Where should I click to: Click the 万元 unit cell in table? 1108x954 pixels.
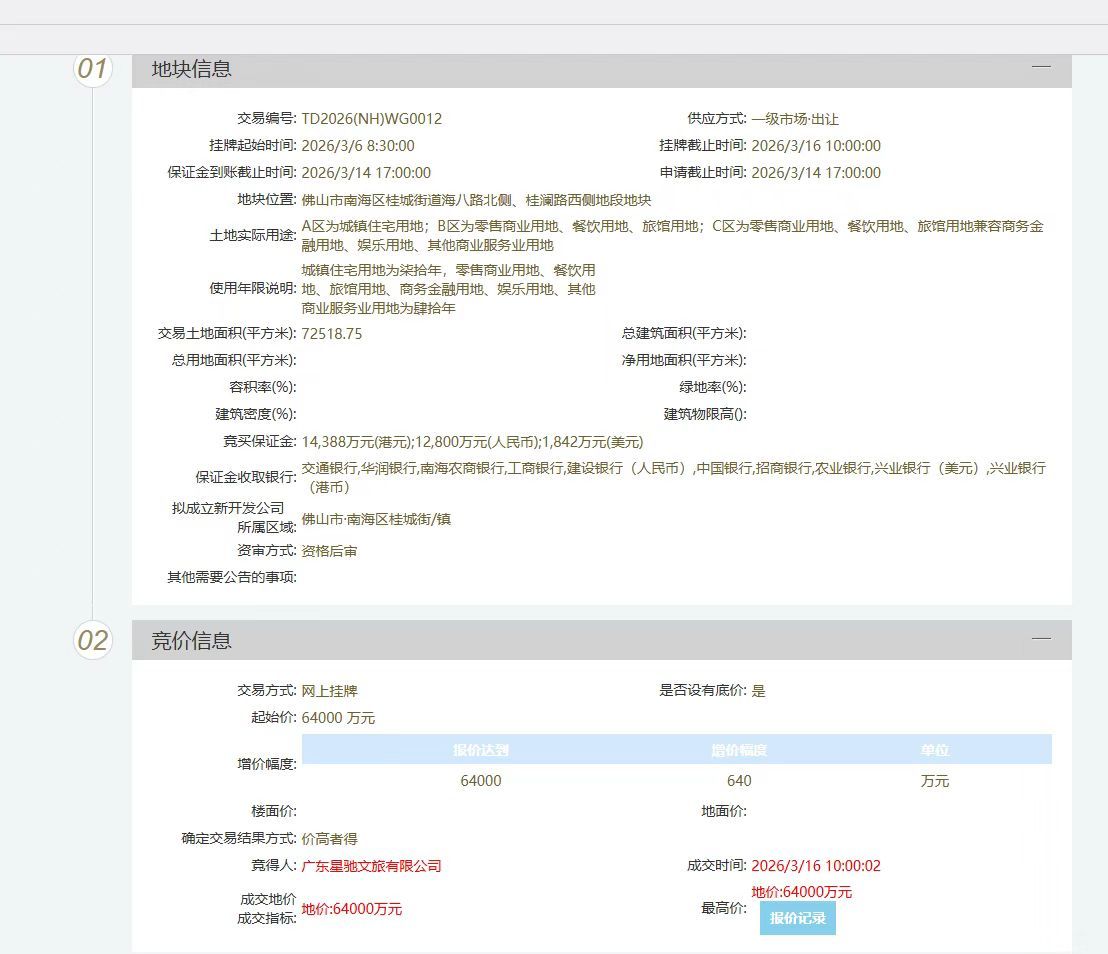click(934, 781)
